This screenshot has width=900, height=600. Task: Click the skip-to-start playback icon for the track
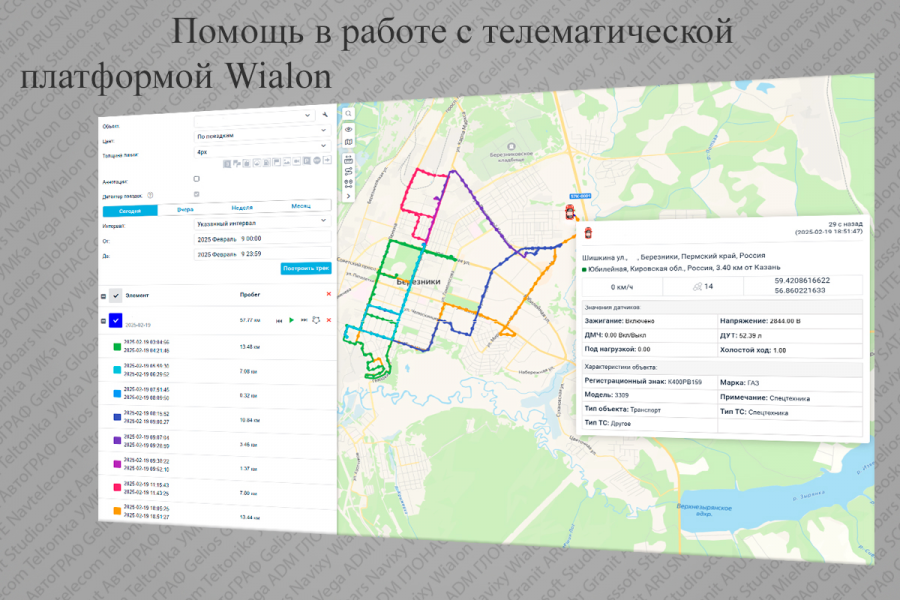coord(279,320)
